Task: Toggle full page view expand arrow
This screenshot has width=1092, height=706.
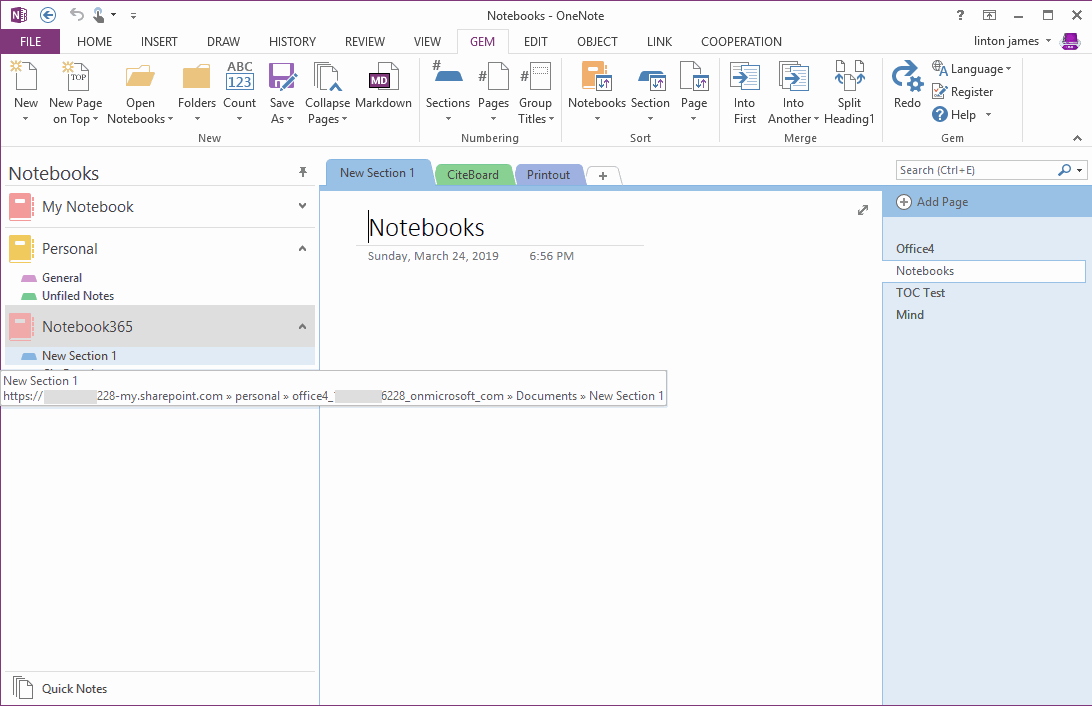Action: [x=863, y=210]
